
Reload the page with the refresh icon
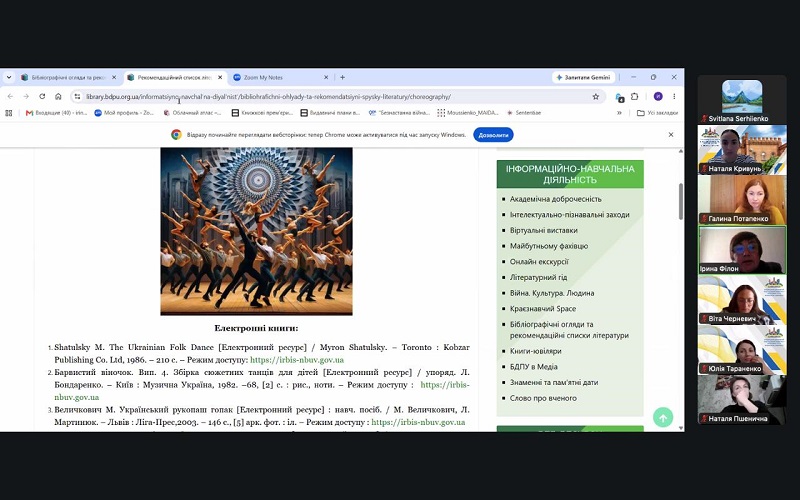coord(42,96)
